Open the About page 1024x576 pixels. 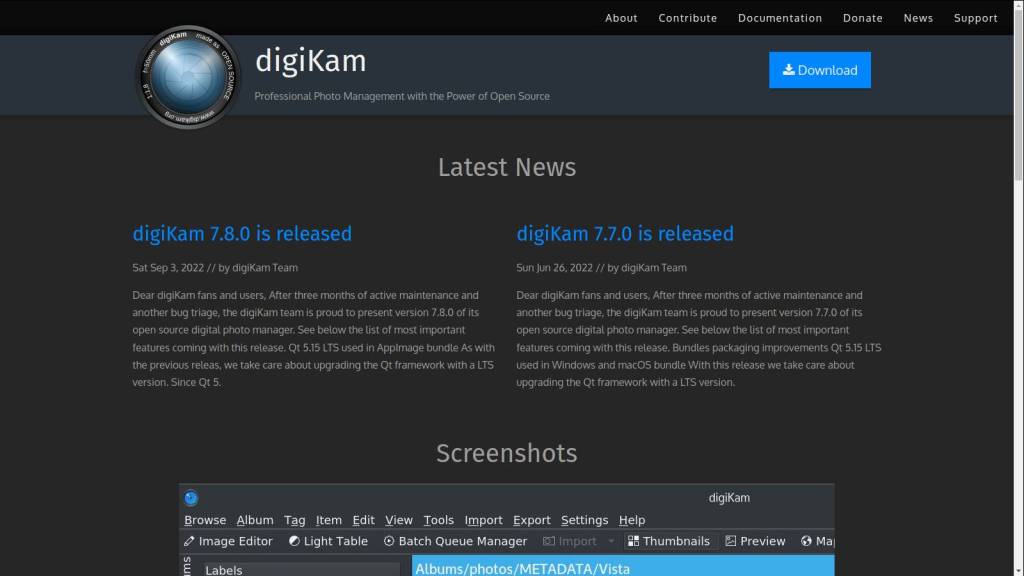click(621, 18)
